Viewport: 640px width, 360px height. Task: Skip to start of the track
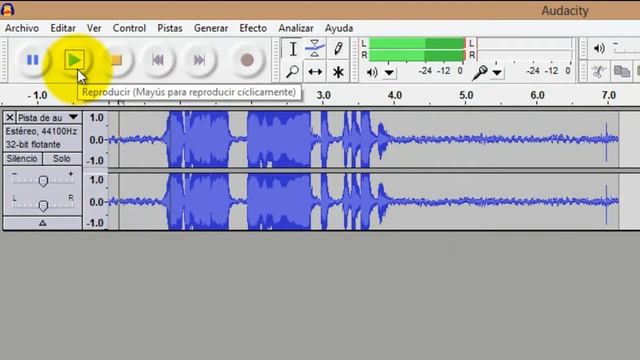(x=158, y=60)
